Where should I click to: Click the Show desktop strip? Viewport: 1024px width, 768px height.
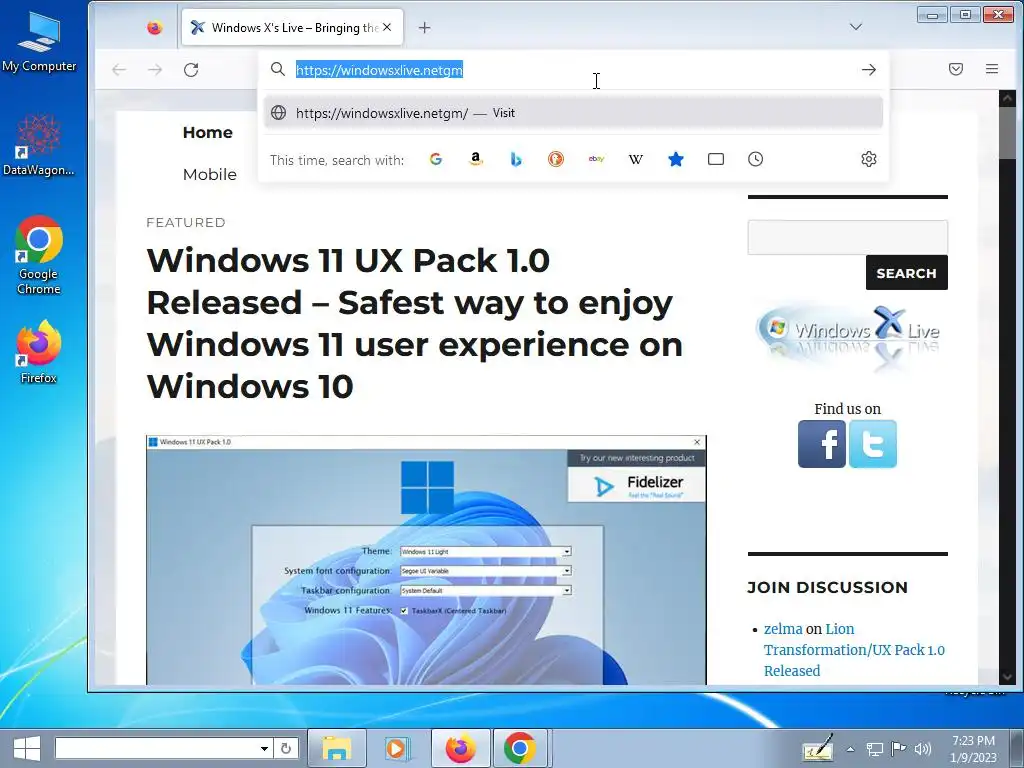(x=1017, y=748)
